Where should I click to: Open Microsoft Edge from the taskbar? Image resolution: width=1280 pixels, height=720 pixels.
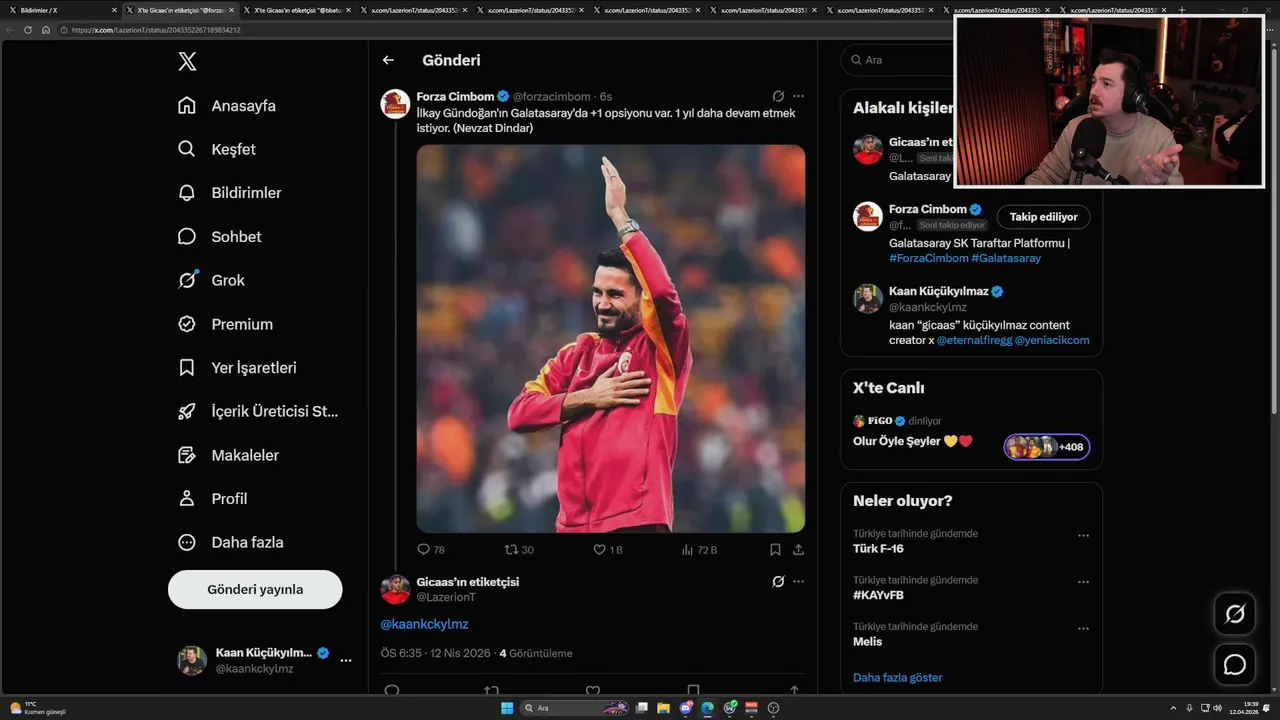707,708
